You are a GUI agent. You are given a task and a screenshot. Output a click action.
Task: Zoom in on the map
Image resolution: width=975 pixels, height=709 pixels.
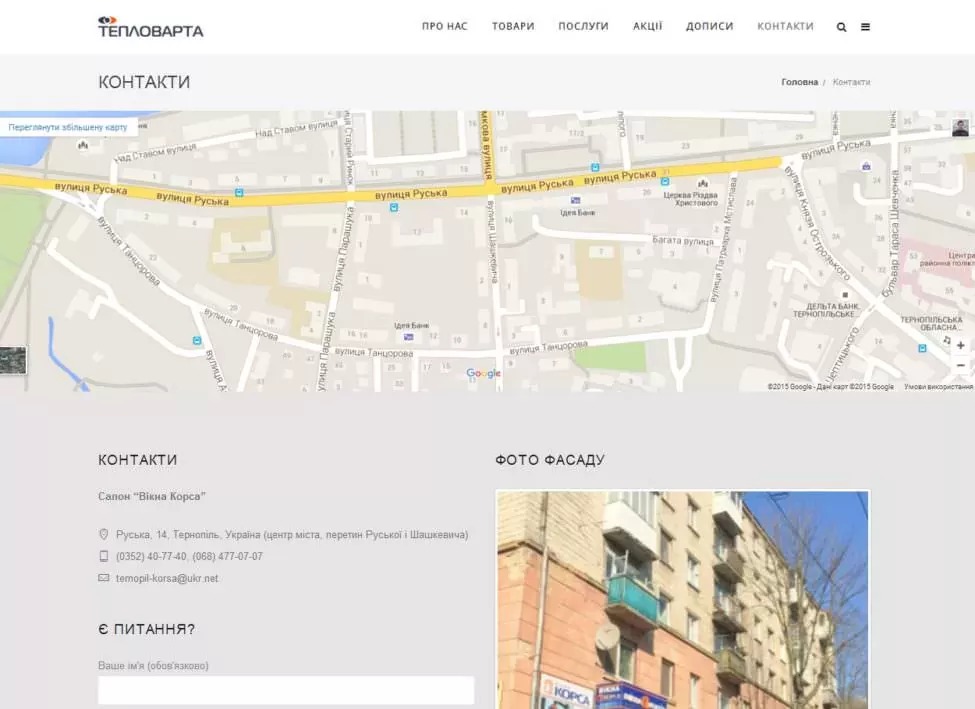tap(960, 345)
